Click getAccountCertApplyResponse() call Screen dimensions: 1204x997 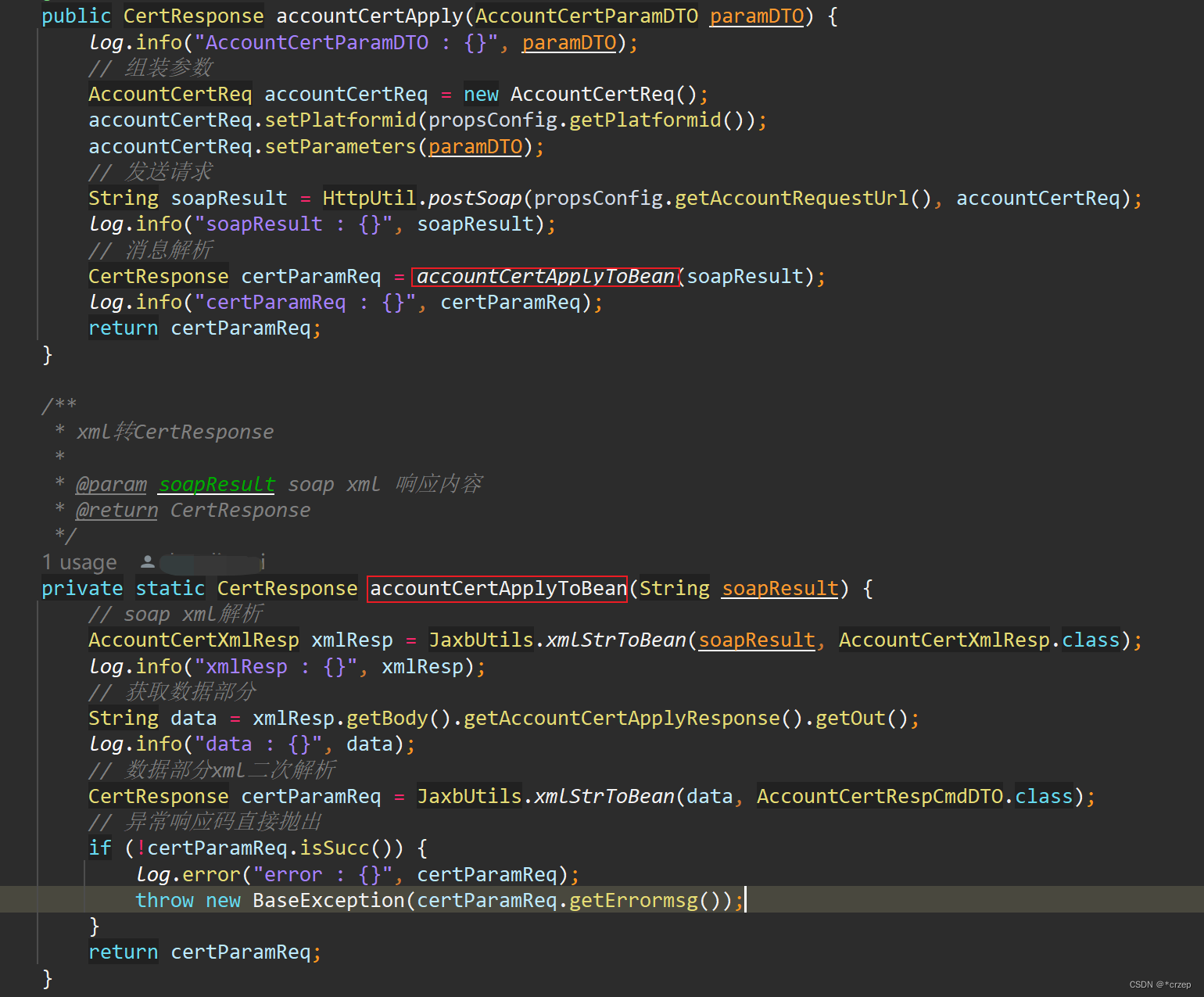633,718
